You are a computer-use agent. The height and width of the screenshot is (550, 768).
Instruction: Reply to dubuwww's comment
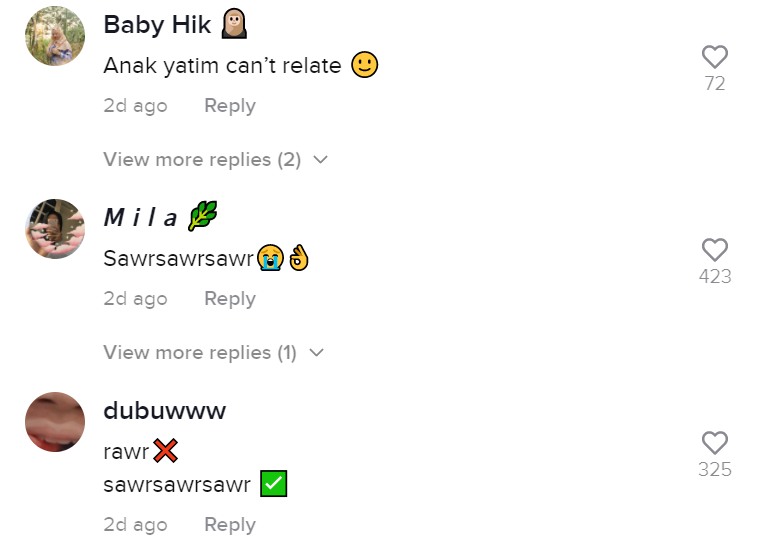tap(230, 525)
